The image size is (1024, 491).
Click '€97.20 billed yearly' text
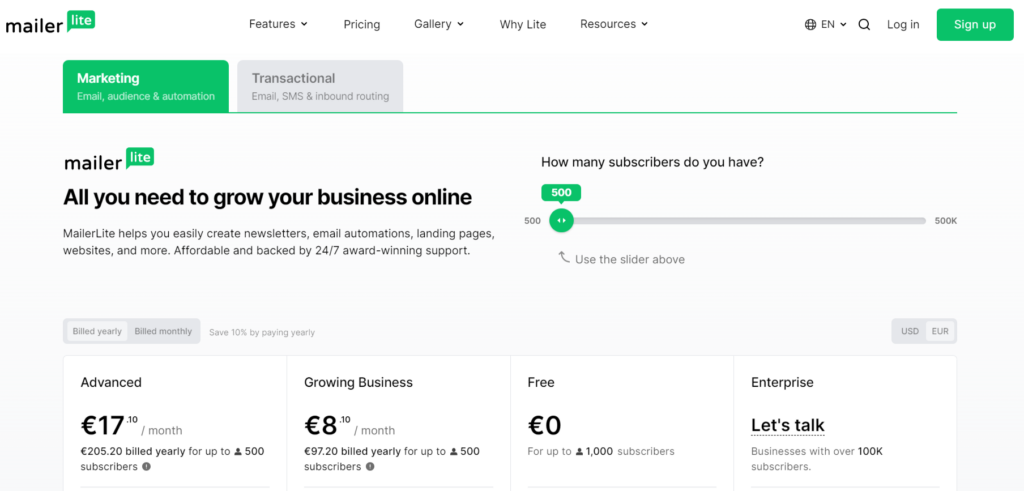(x=353, y=451)
